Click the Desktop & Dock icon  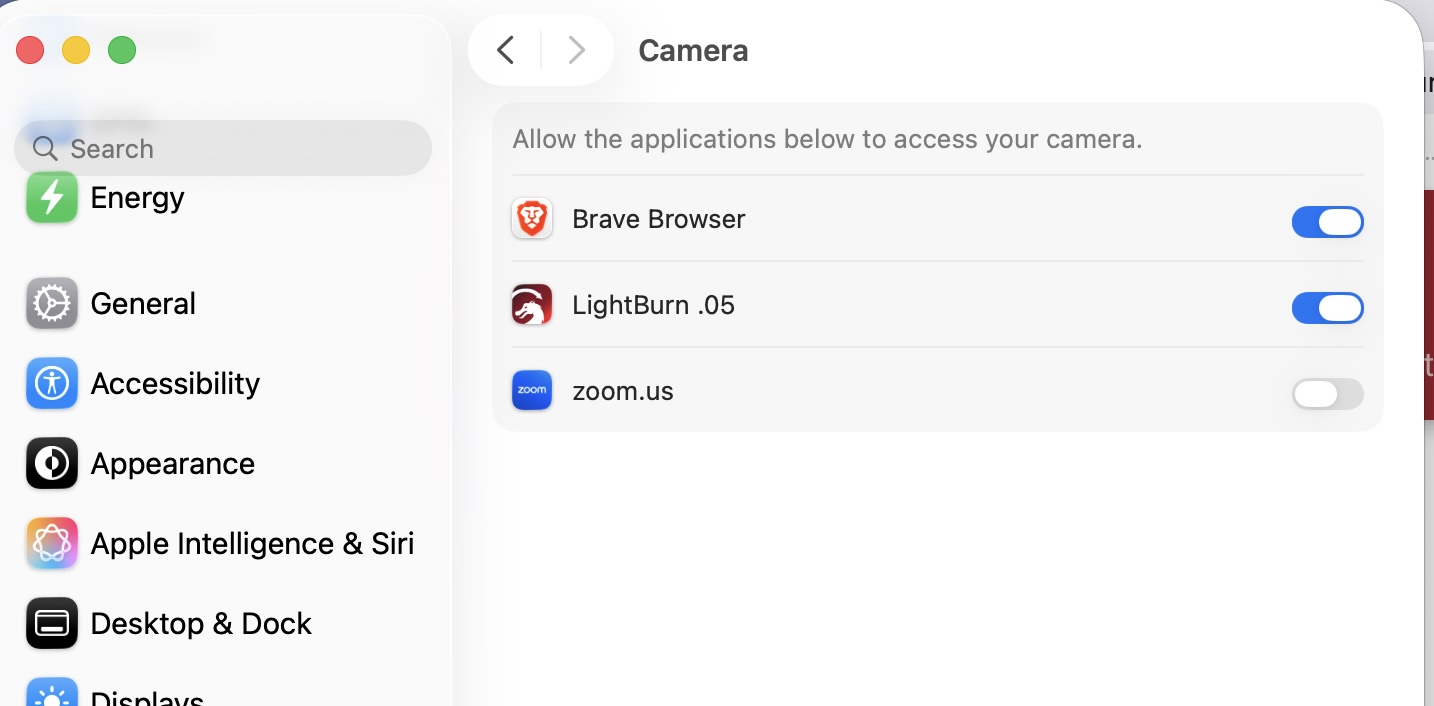click(52, 624)
